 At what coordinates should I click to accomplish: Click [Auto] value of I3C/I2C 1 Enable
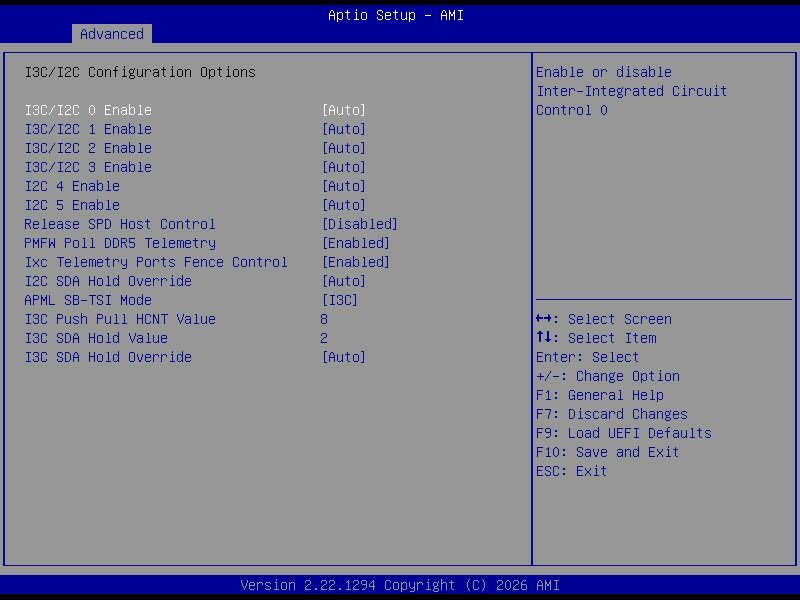point(344,129)
